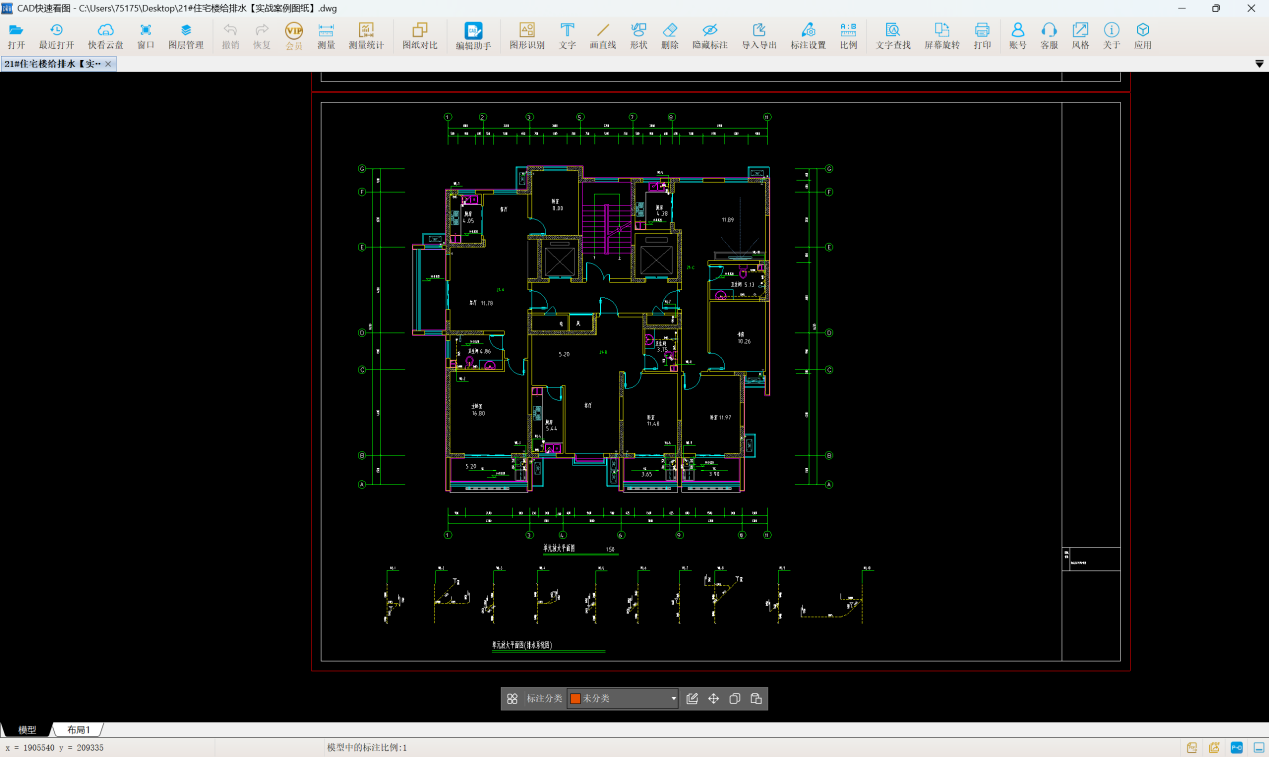
Task: Open the 快看云盘 cloud disk
Action: tap(105, 36)
